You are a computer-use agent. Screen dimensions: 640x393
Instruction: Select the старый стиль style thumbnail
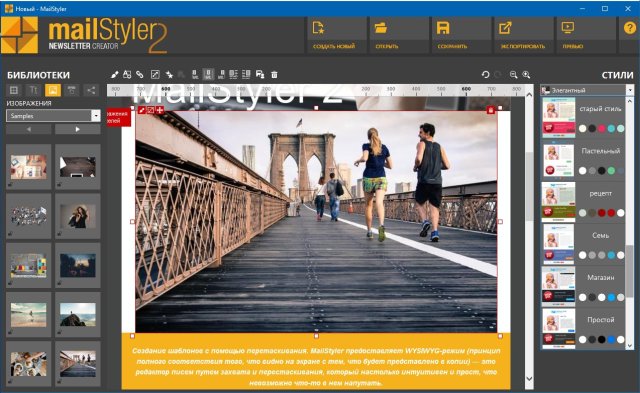pyautogui.click(x=558, y=117)
